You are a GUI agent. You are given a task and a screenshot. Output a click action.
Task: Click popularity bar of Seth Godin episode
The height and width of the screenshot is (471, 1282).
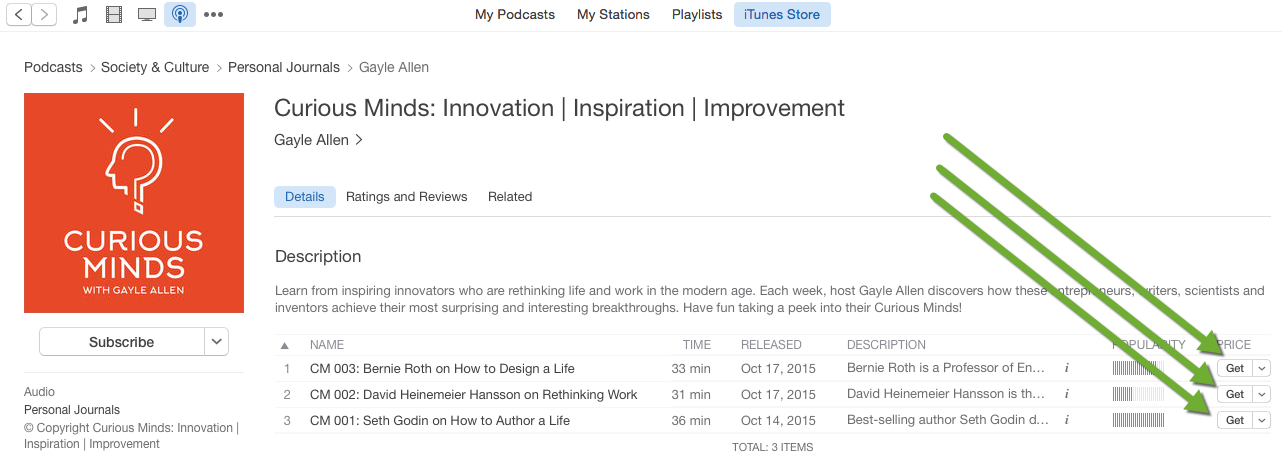point(1138,420)
